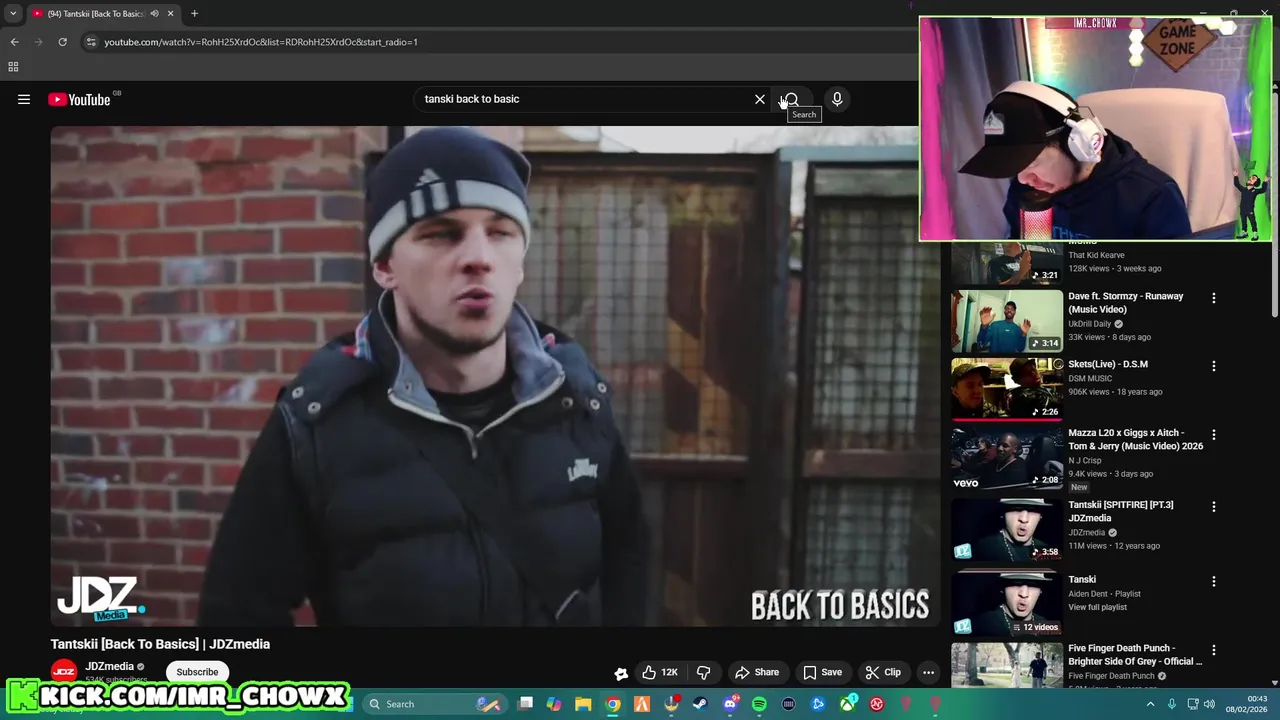1280x720 pixels.
Task: Open options for Tantskii SPITFIRE video
Action: [x=1213, y=507]
